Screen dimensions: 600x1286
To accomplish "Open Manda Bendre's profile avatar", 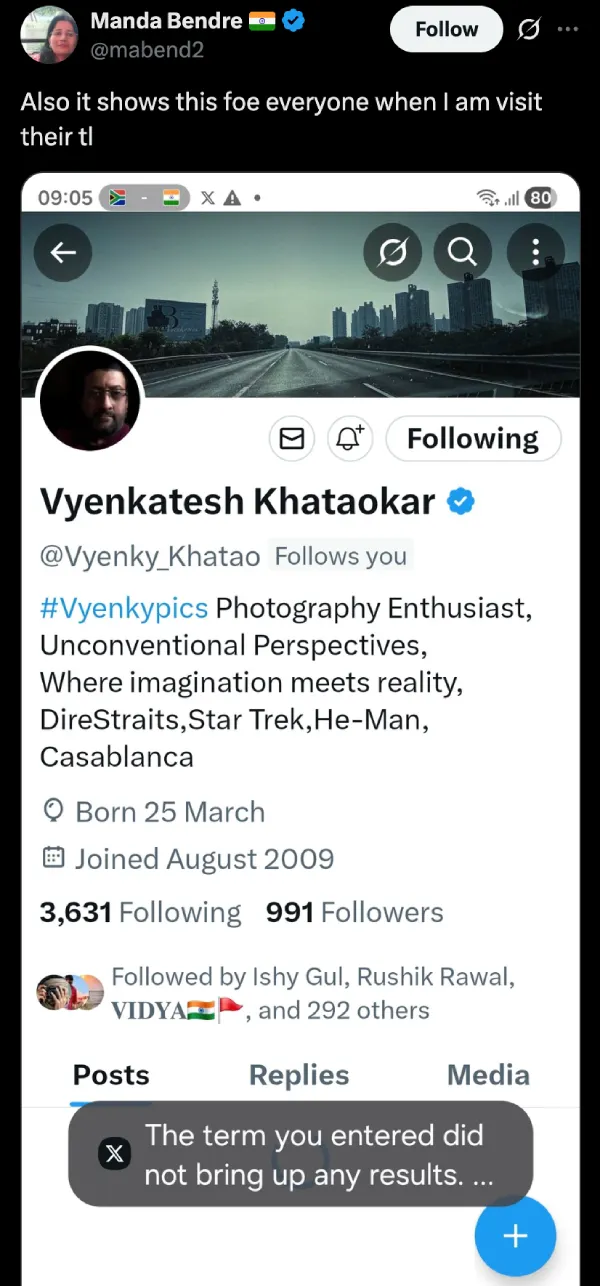I will pyautogui.click(x=48, y=34).
